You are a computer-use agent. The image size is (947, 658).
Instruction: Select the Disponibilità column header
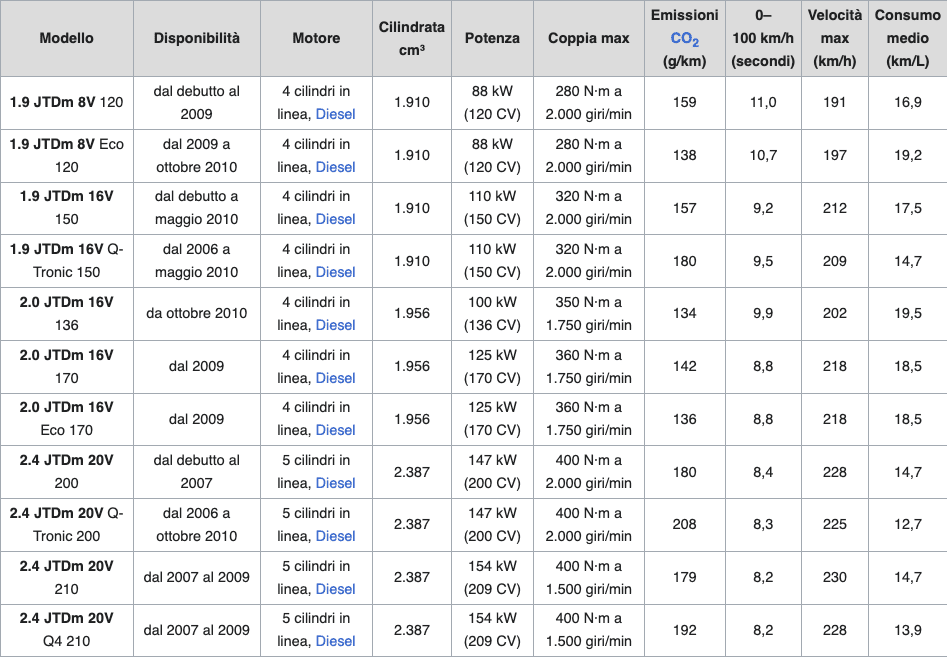[197, 38]
